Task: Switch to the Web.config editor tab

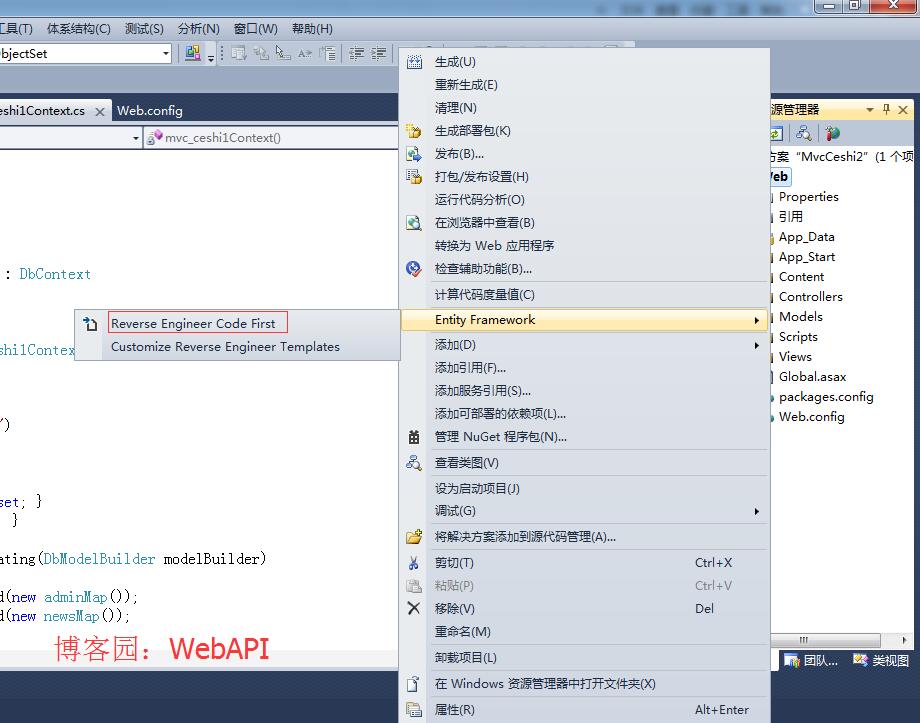Action: click(x=150, y=111)
